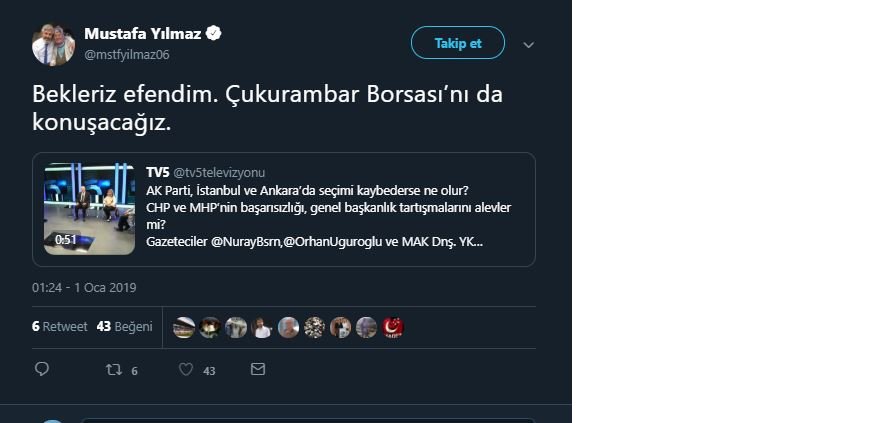Open the 01:24 - 1 Oca 2019 timestamp
Viewport: 880px width, 423px height.
84,287
